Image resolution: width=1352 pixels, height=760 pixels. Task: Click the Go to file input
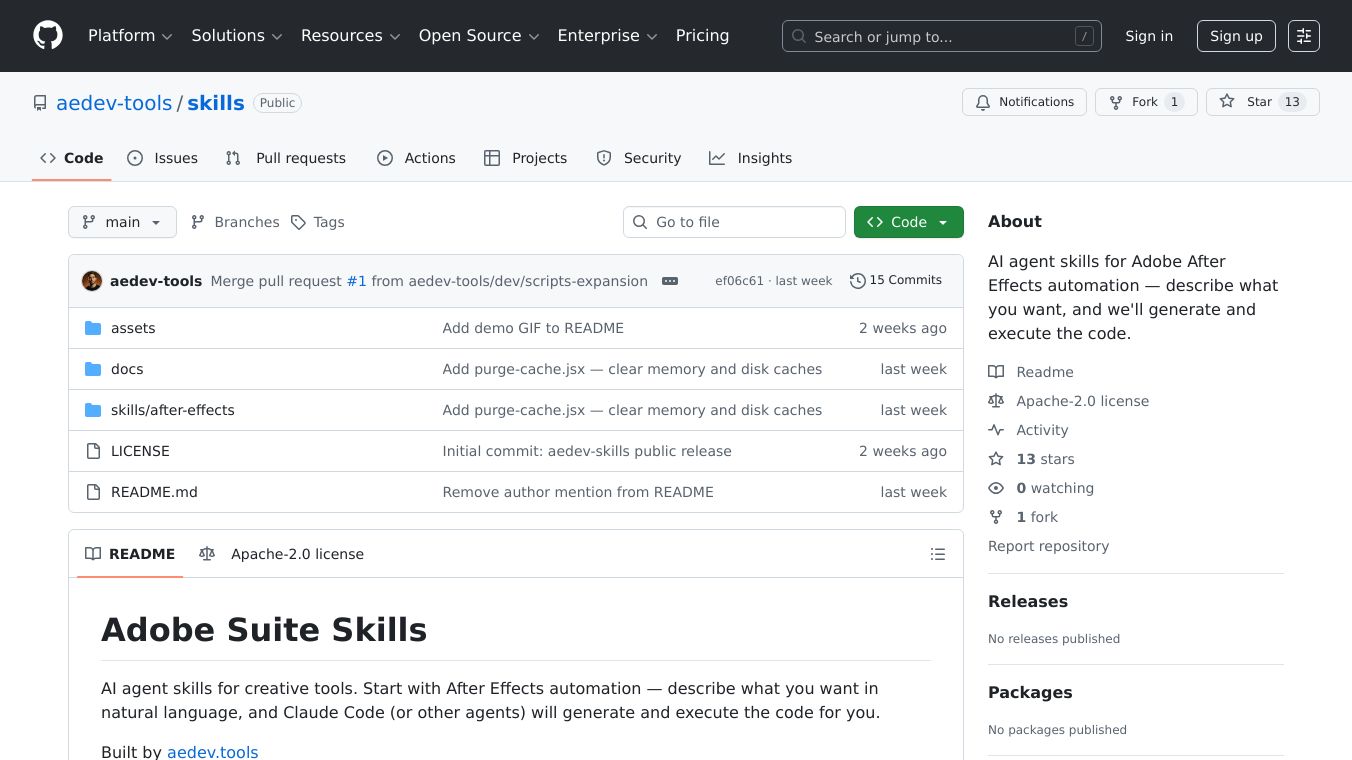click(x=734, y=222)
